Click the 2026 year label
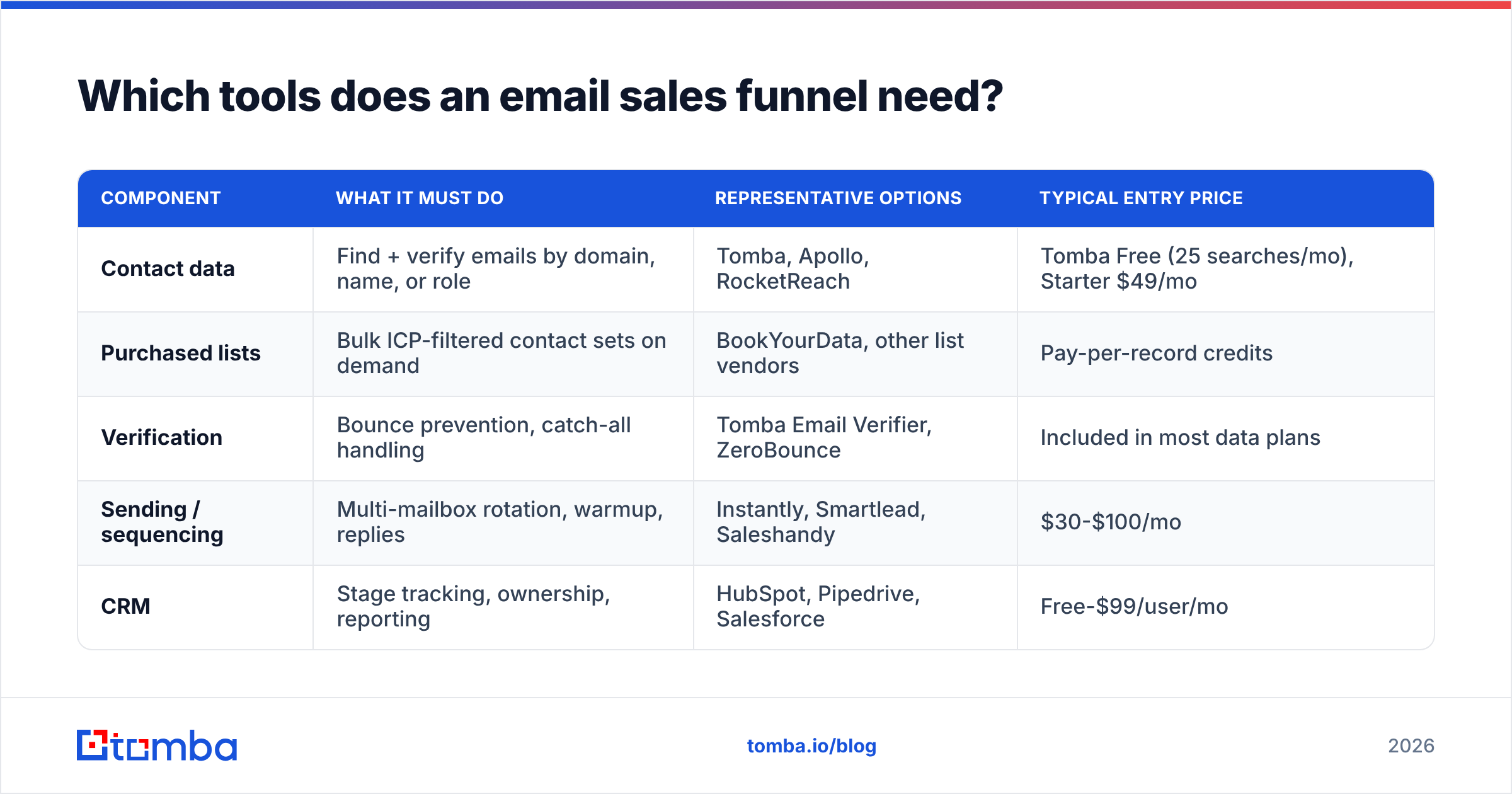 click(1411, 746)
